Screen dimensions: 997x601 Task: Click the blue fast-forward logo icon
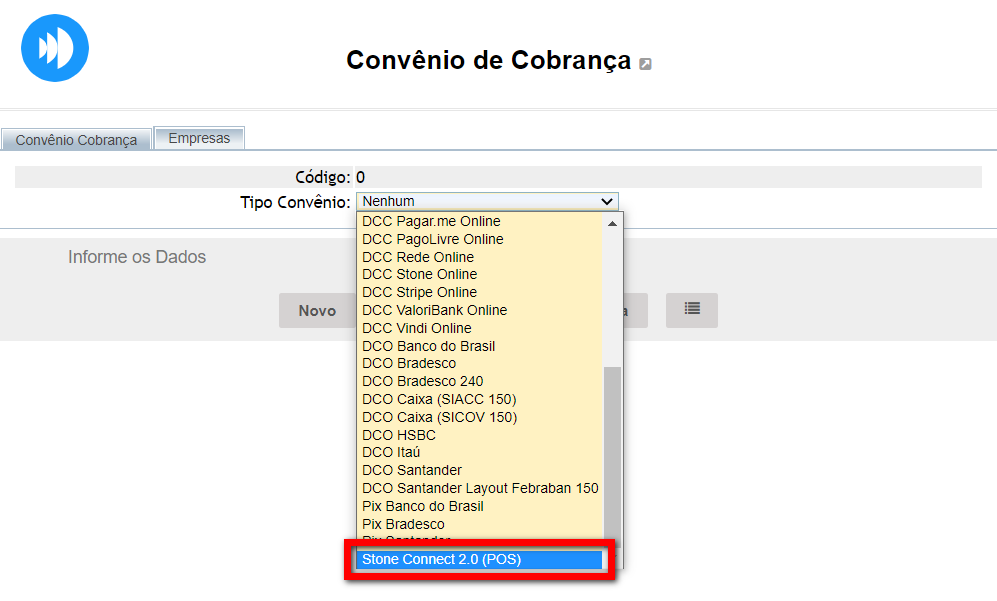(55, 48)
